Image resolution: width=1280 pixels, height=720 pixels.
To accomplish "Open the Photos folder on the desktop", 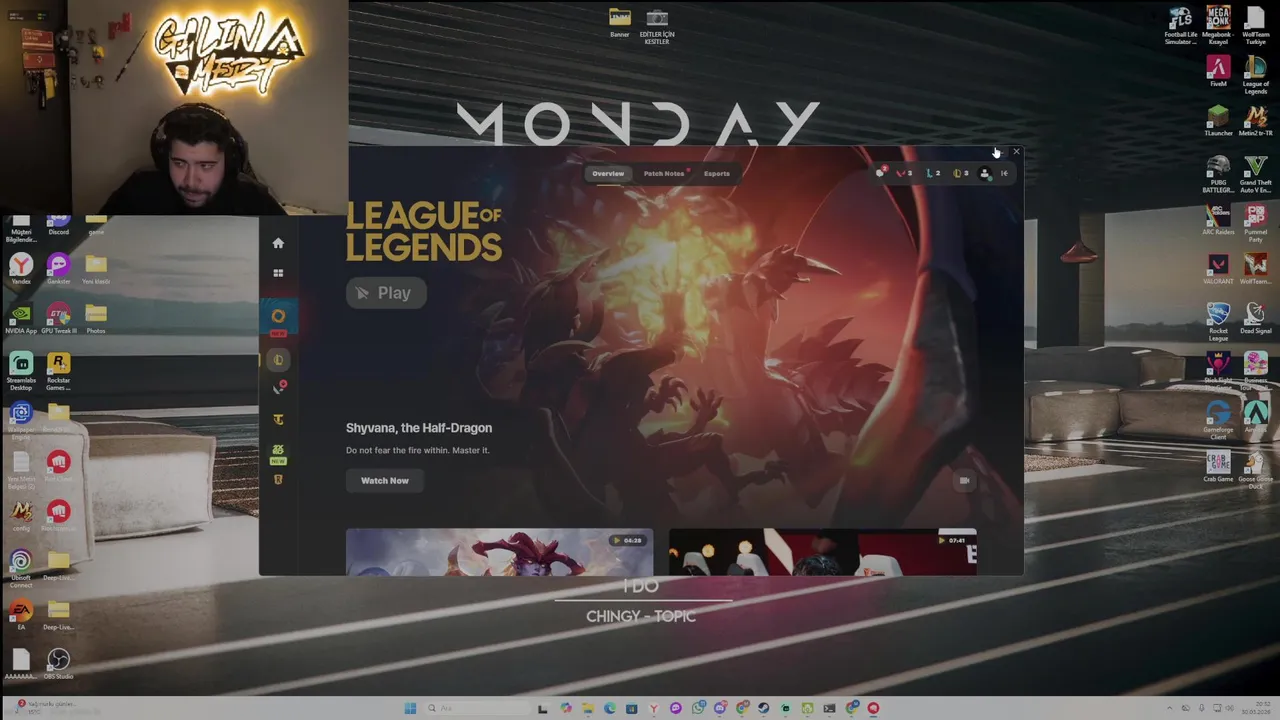I will click(96, 318).
